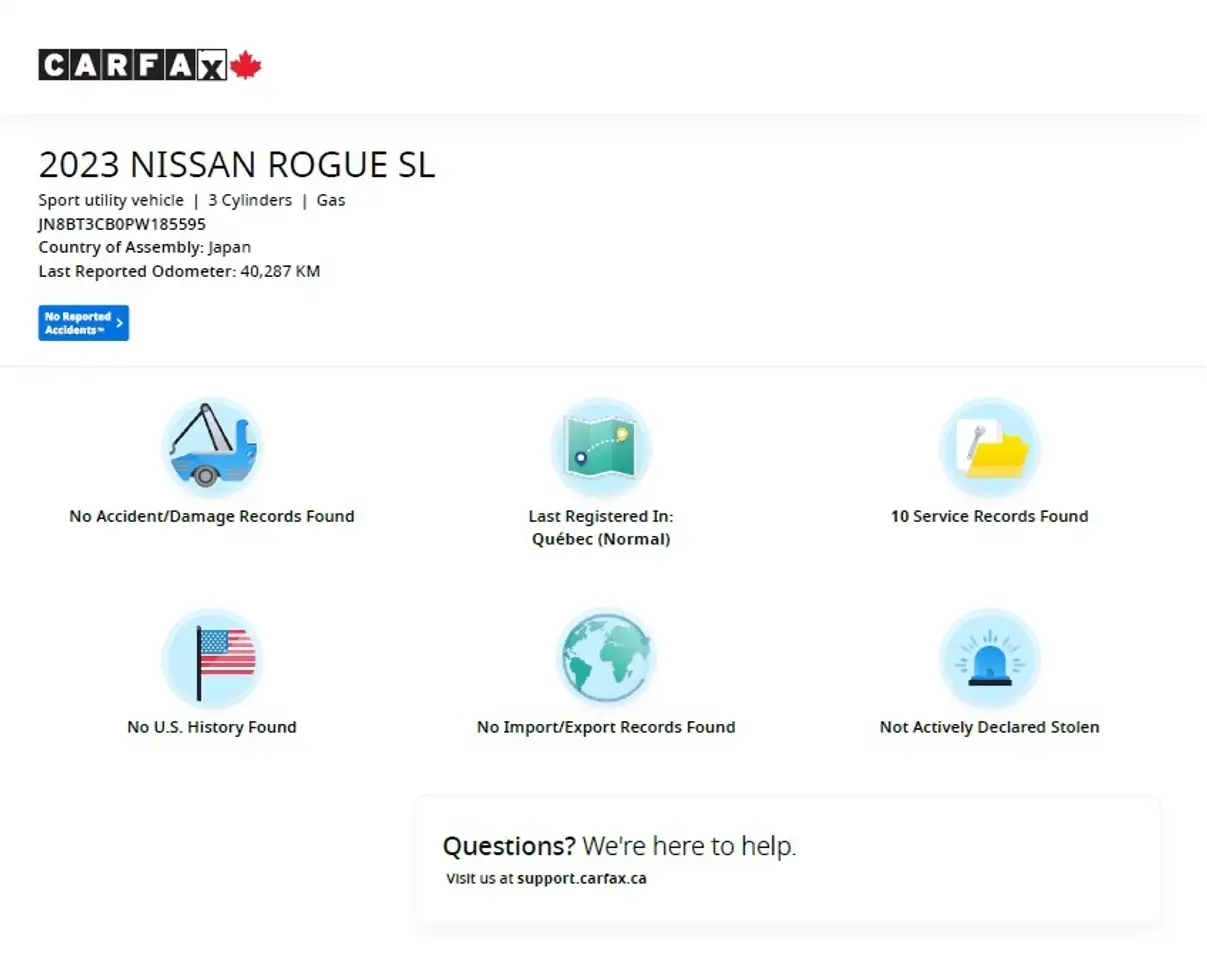Open the No Reported Accidents badge

coord(84,323)
